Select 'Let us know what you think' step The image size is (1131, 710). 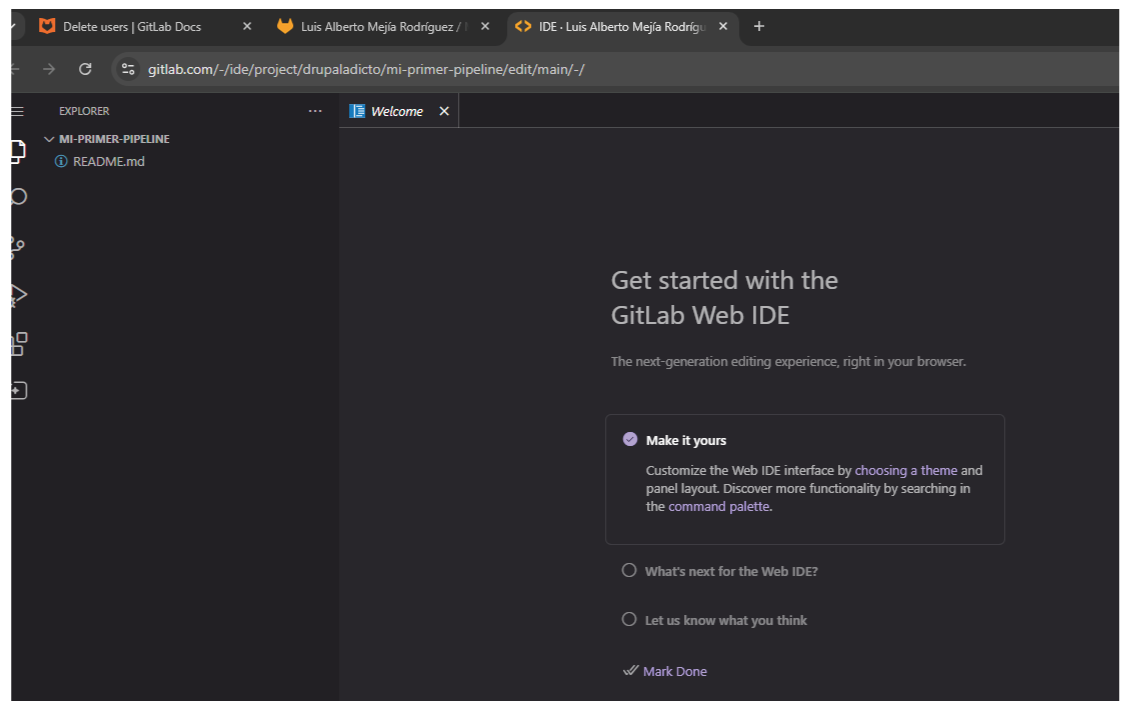(725, 620)
